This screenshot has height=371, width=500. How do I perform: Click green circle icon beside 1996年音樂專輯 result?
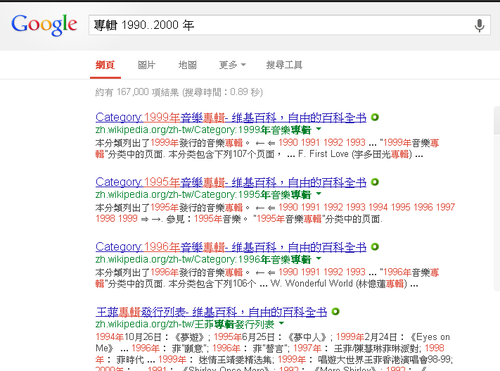coord(375,247)
